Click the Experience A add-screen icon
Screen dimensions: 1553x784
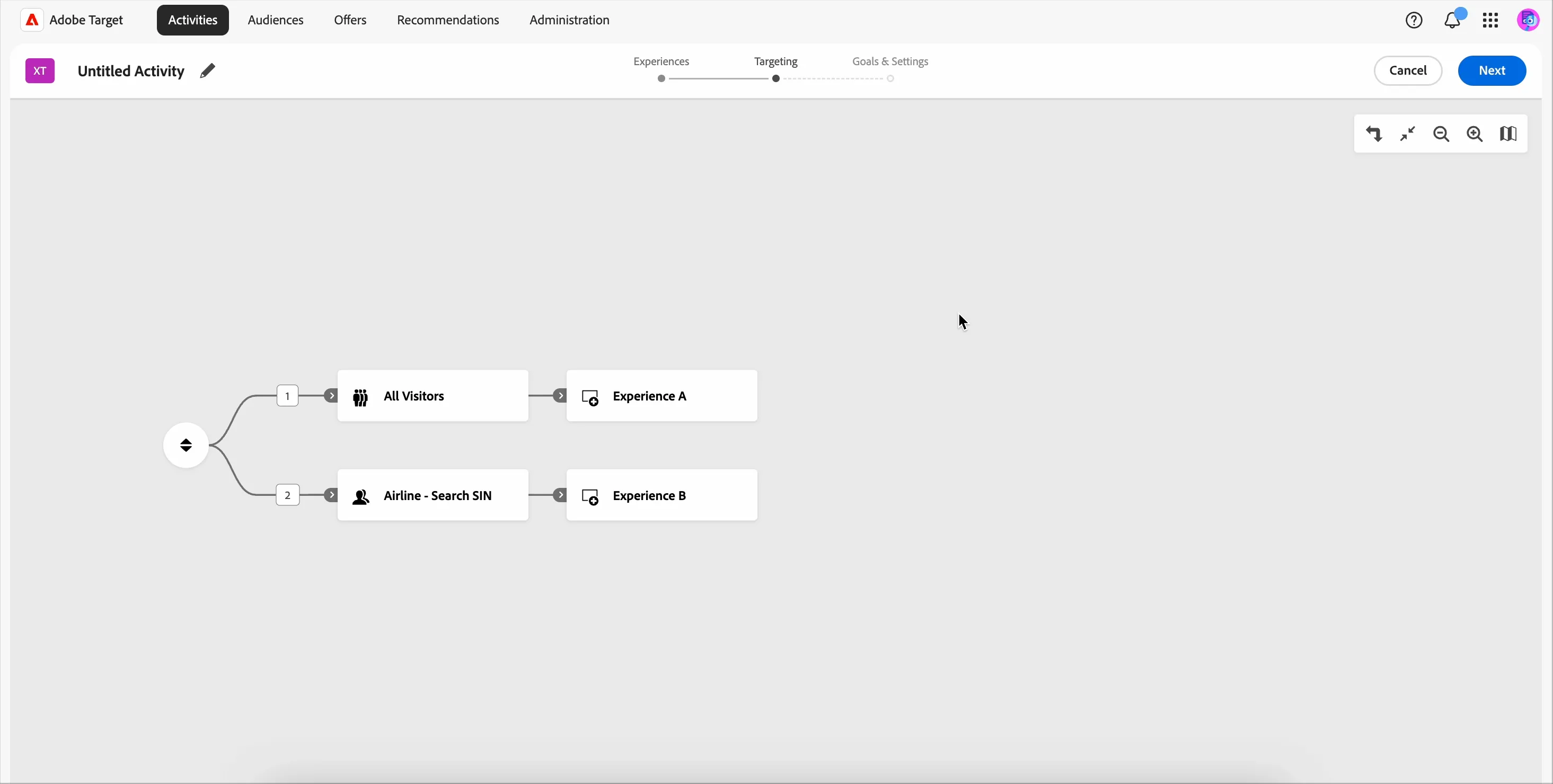click(589, 398)
